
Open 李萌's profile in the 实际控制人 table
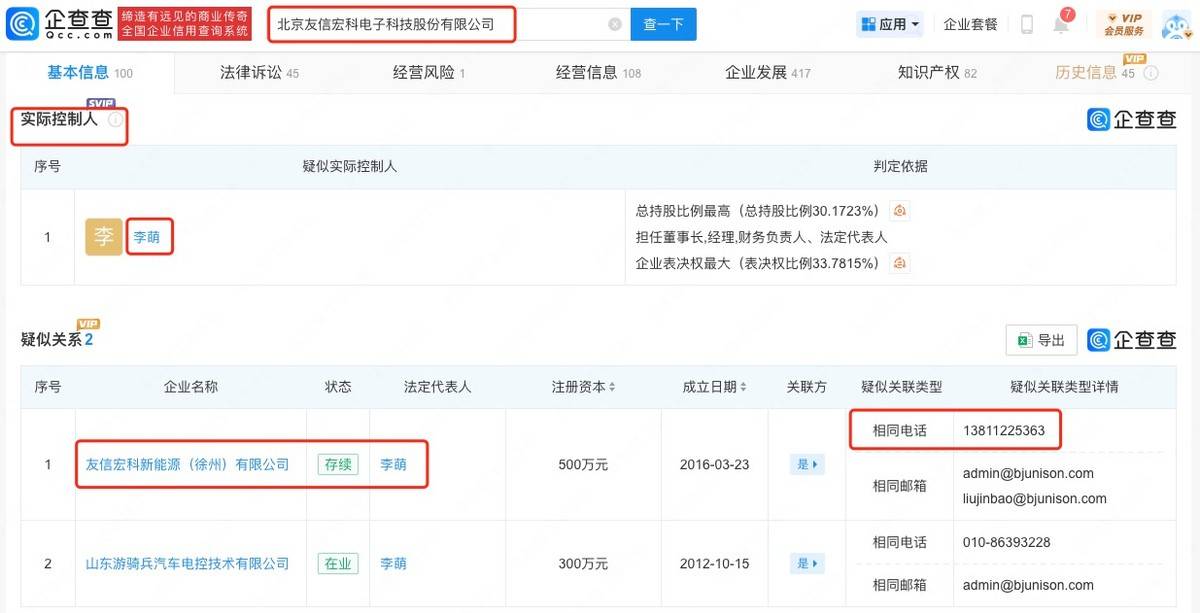coord(147,238)
